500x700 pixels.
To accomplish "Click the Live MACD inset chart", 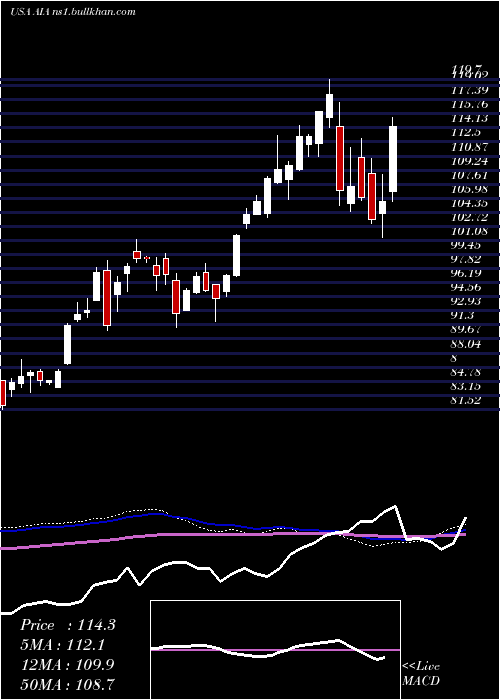I will (275, 650).
